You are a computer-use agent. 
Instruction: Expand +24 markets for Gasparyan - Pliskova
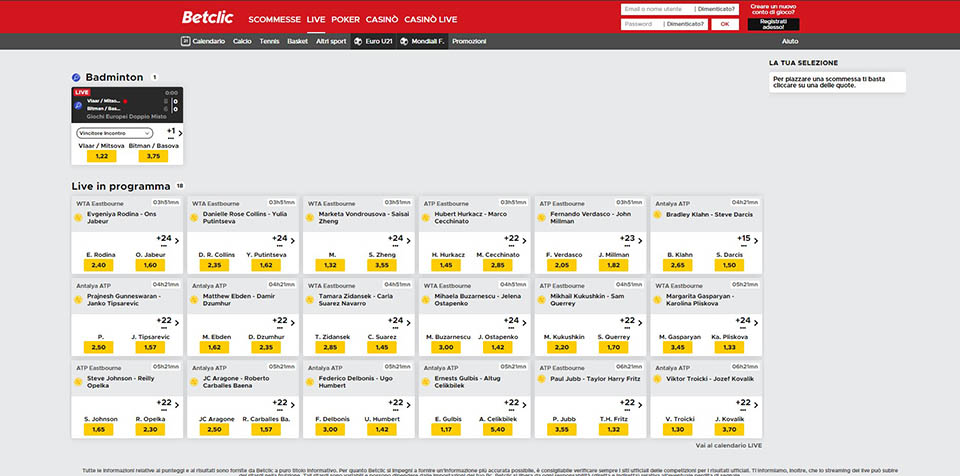(745, 322)
